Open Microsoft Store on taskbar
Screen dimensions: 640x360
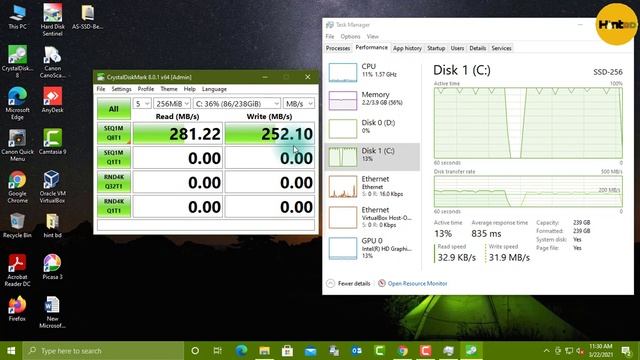coord(287,351)
